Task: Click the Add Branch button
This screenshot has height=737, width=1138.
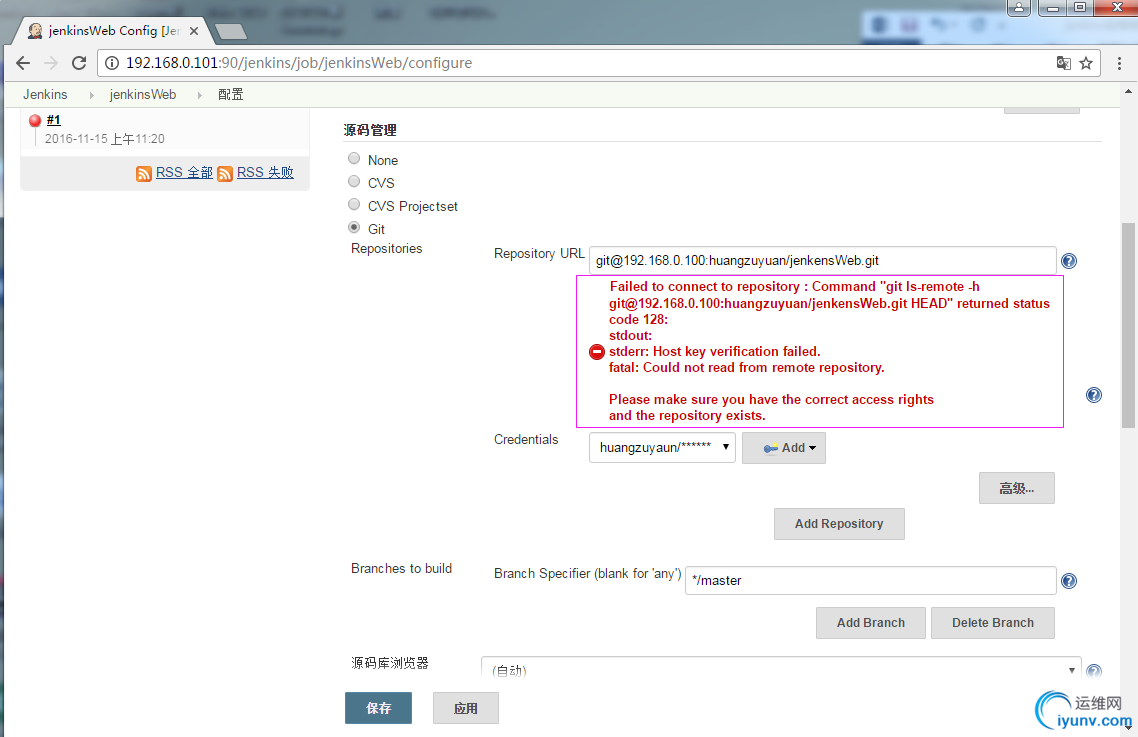Action: click(x=871, y=623)
